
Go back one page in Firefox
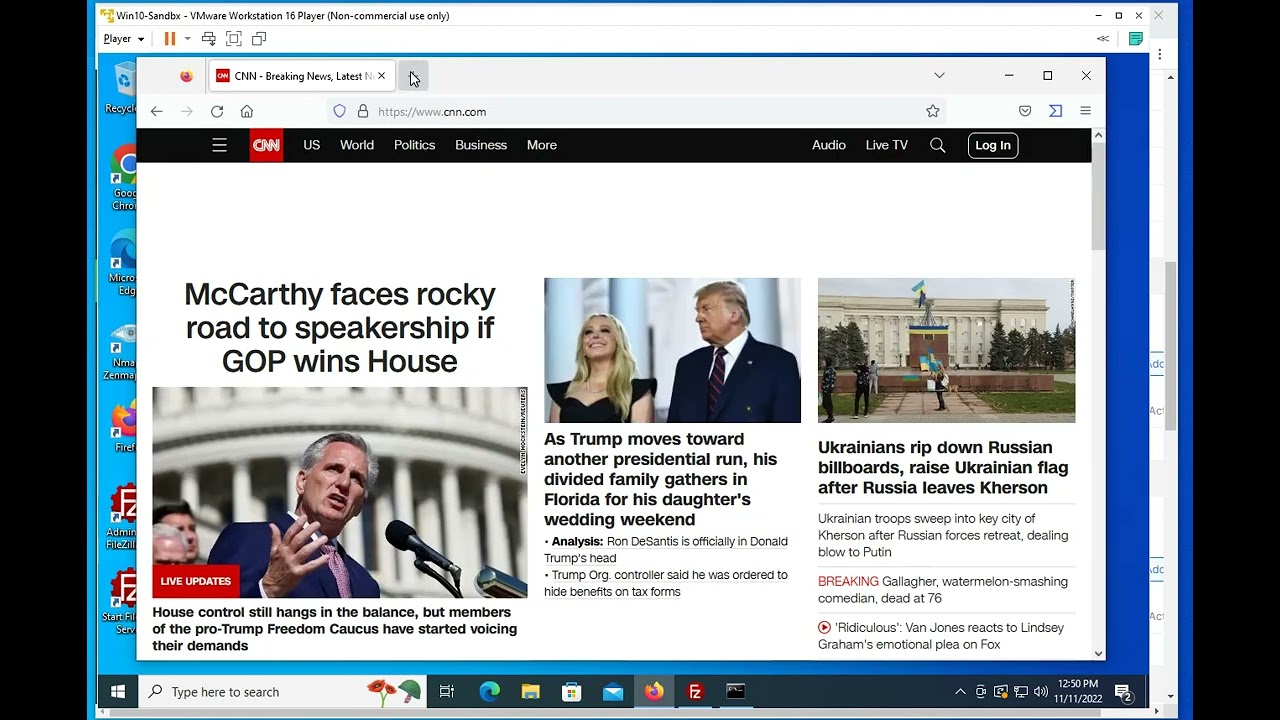click(157, 111)
